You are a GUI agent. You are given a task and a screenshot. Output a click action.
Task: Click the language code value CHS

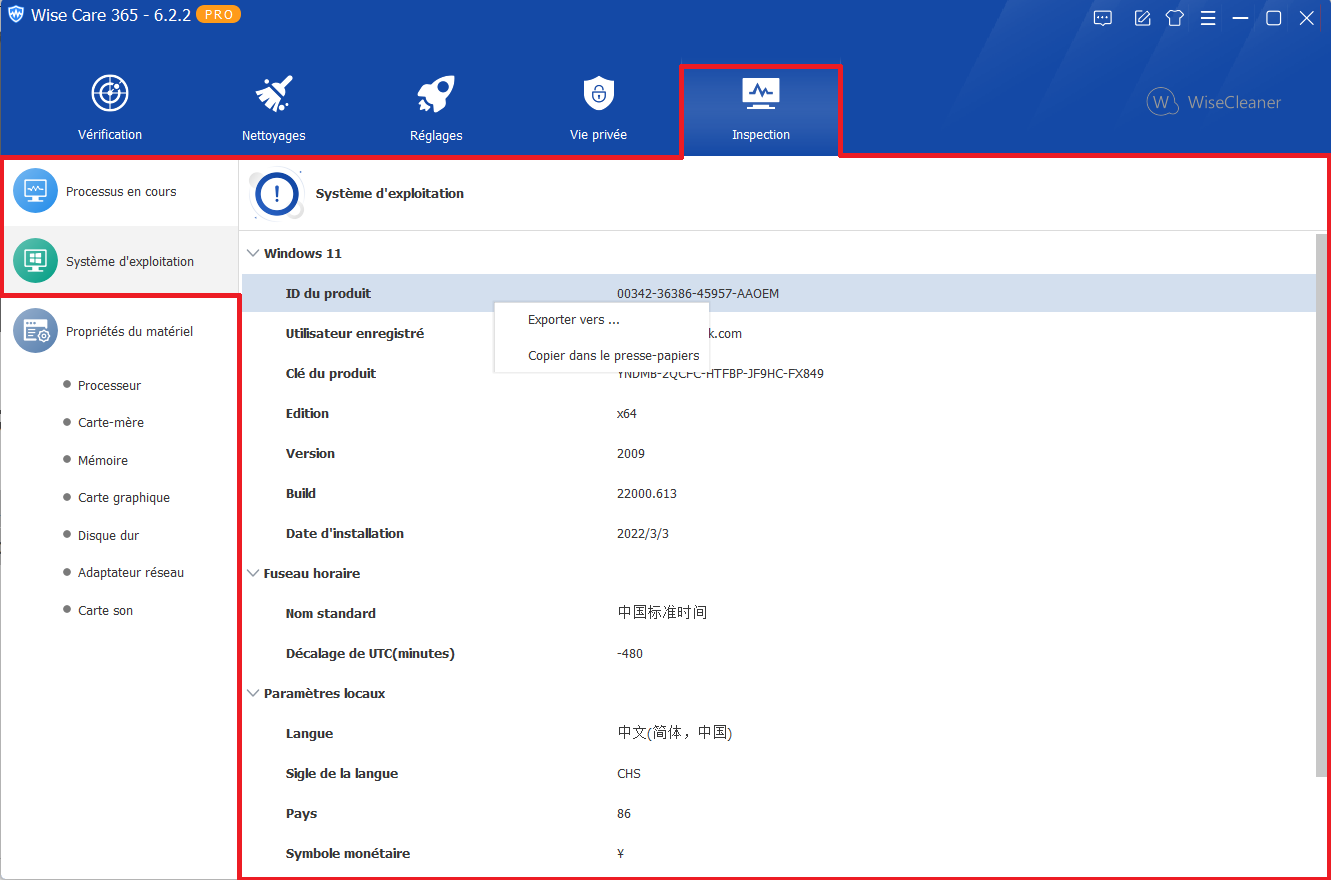coord(629,773)
